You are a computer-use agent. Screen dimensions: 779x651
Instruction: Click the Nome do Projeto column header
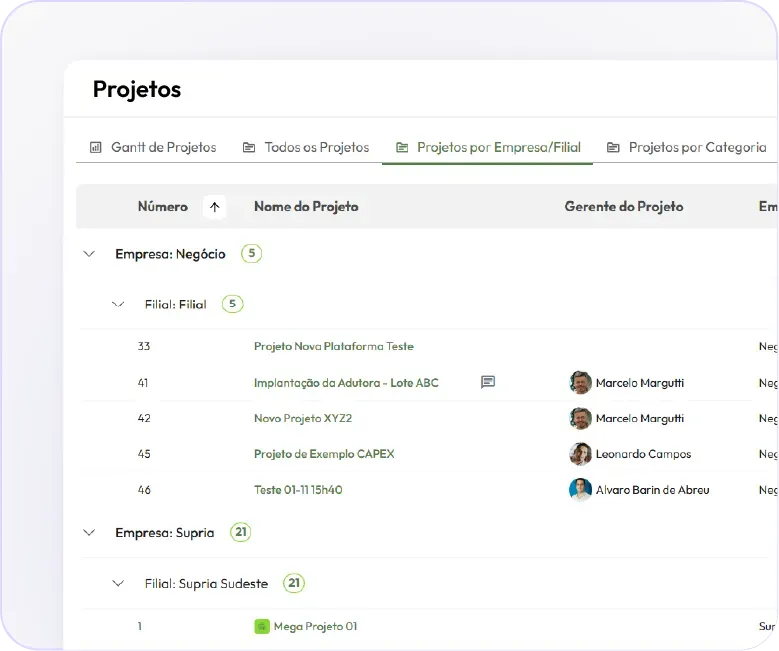[306, 207]
